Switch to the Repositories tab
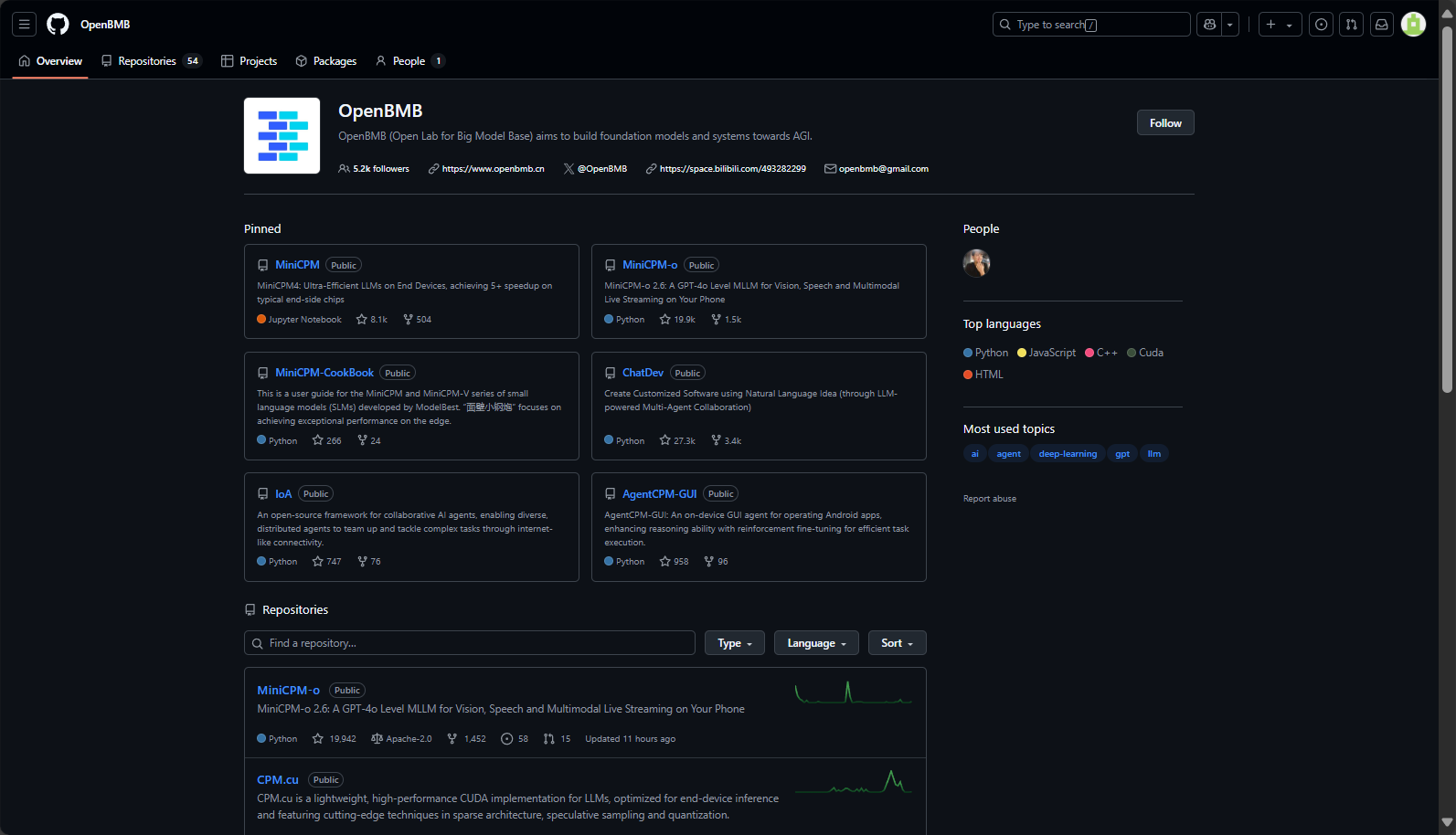Screen dimensions: 1456x835 pyautogui.click(x=152, y=61)
